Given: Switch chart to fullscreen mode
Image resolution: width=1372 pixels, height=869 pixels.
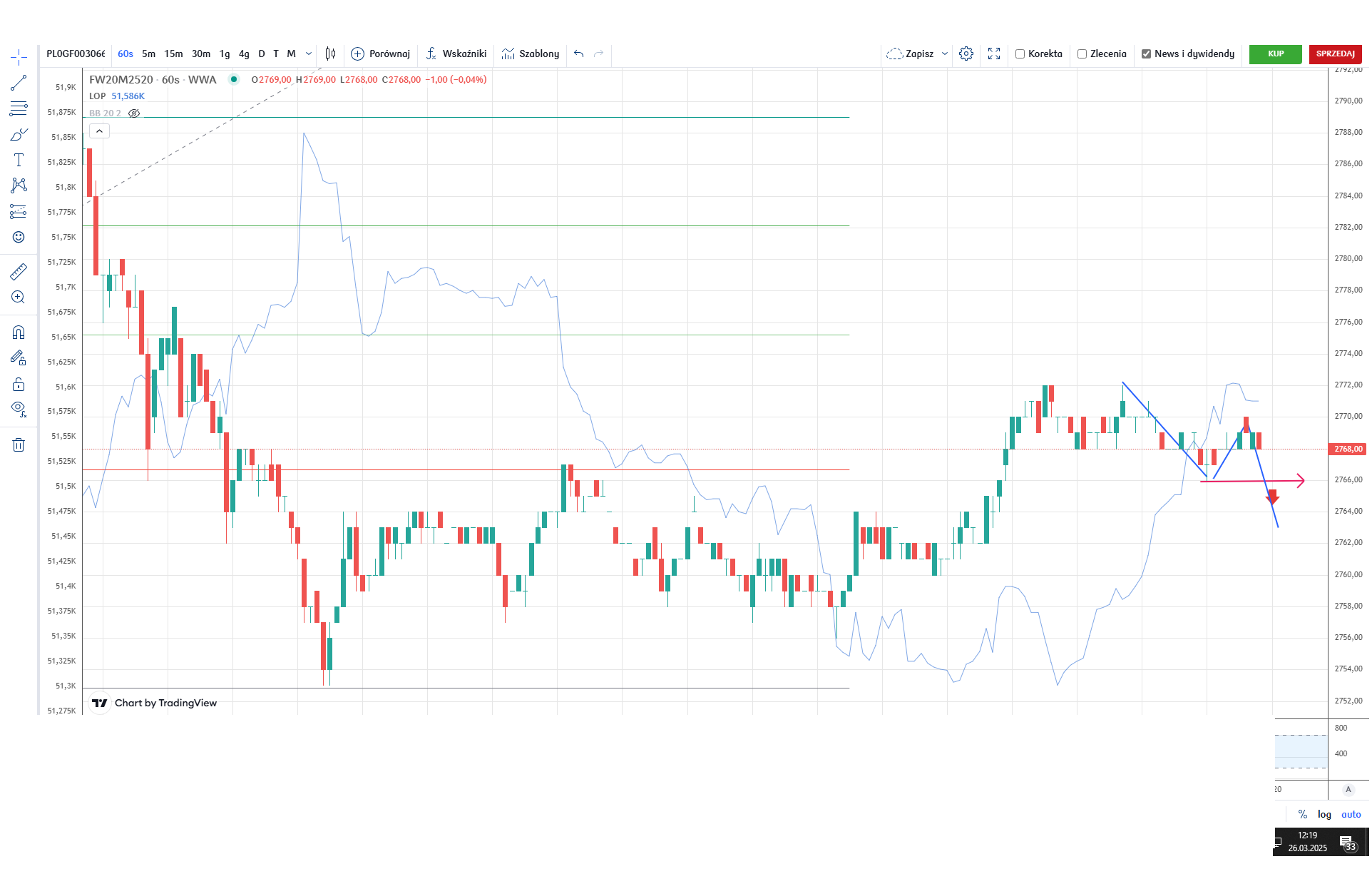Looking at the screenshot, I should [x=994, y=54].
